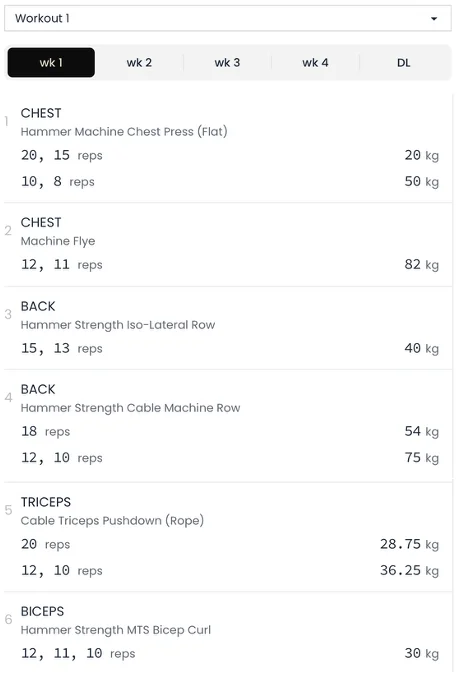Click the 28.75 kg triceps weight value
The image size is (457, 678).
point(409,544)
